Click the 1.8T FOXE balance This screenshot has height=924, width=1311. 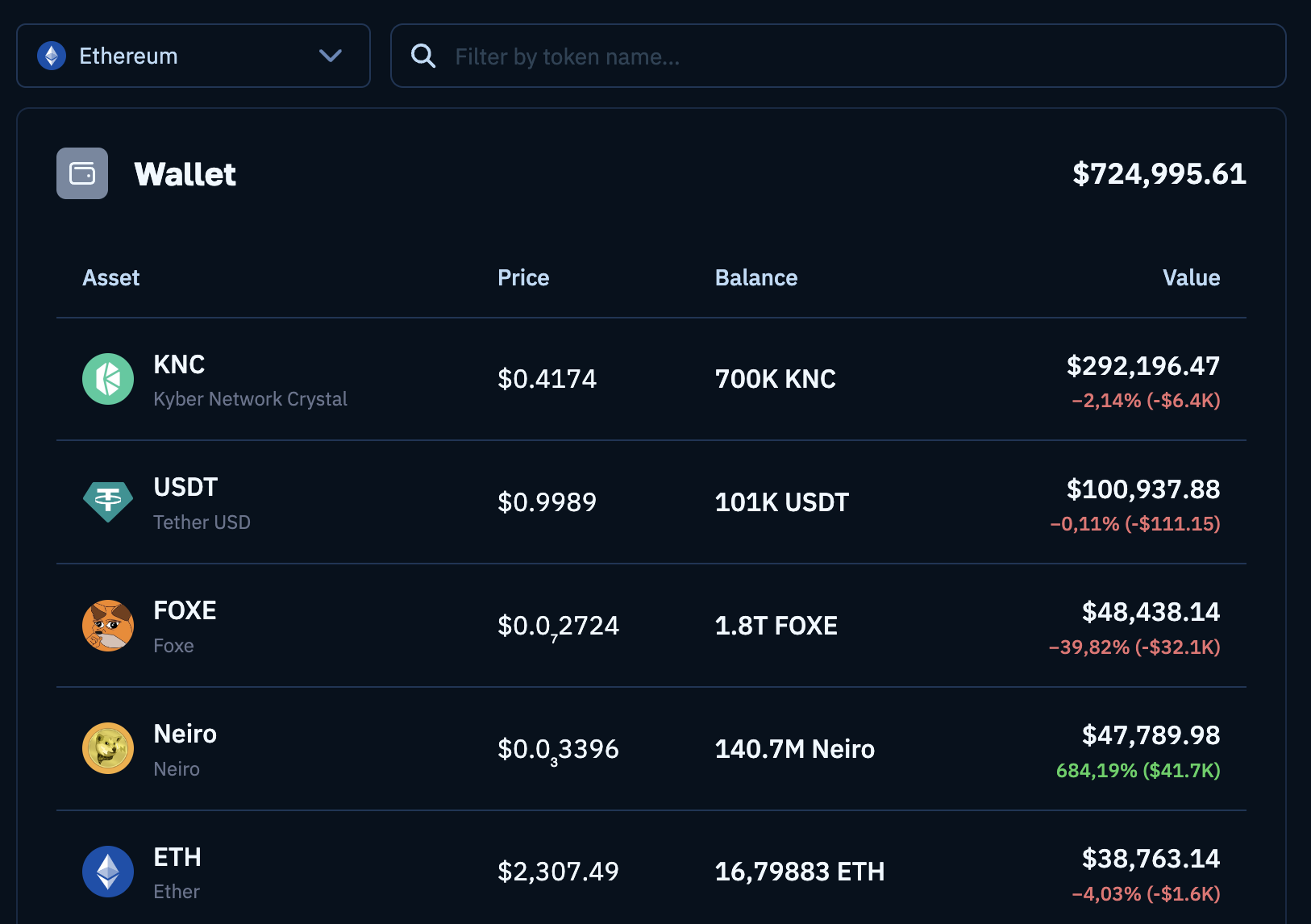coord(776,626)
